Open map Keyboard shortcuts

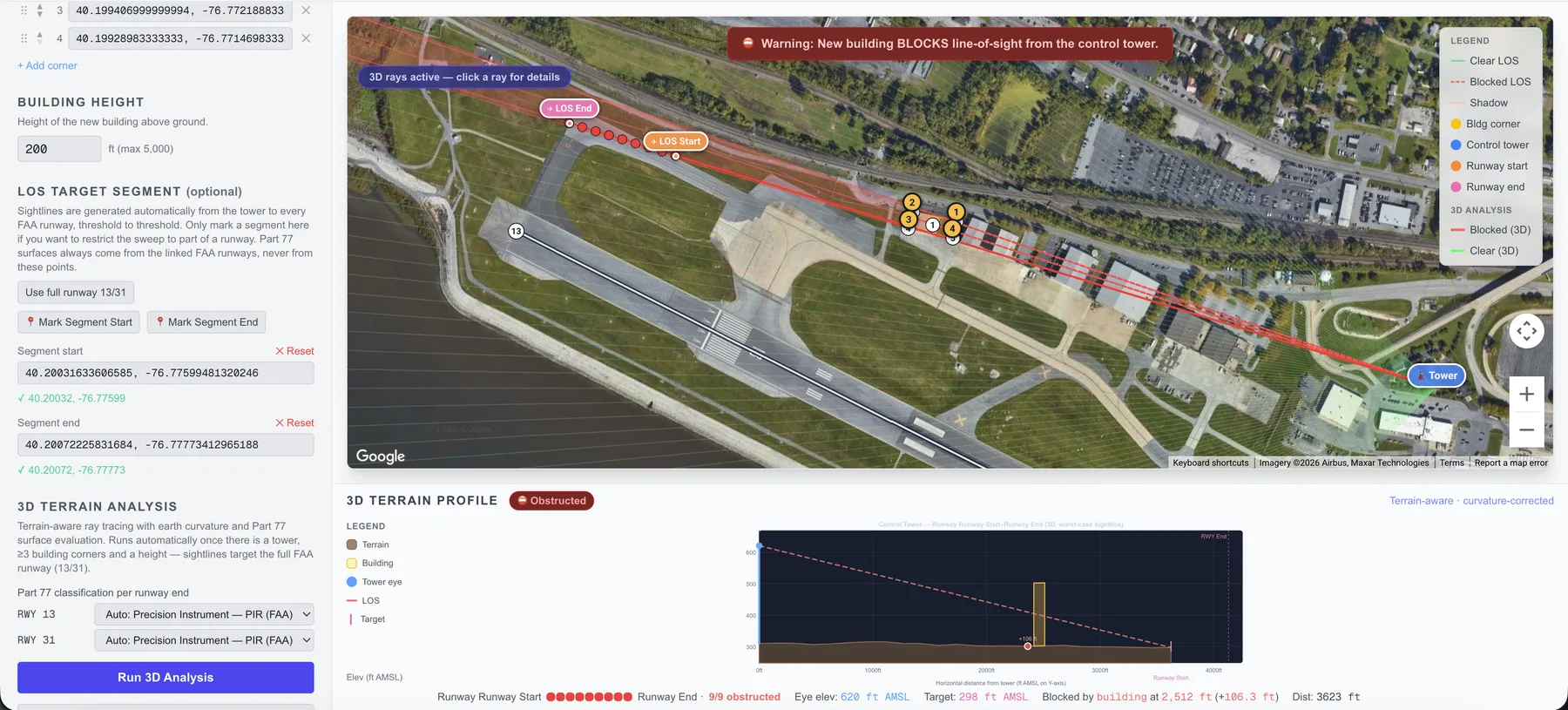(x=1210, y=463)
